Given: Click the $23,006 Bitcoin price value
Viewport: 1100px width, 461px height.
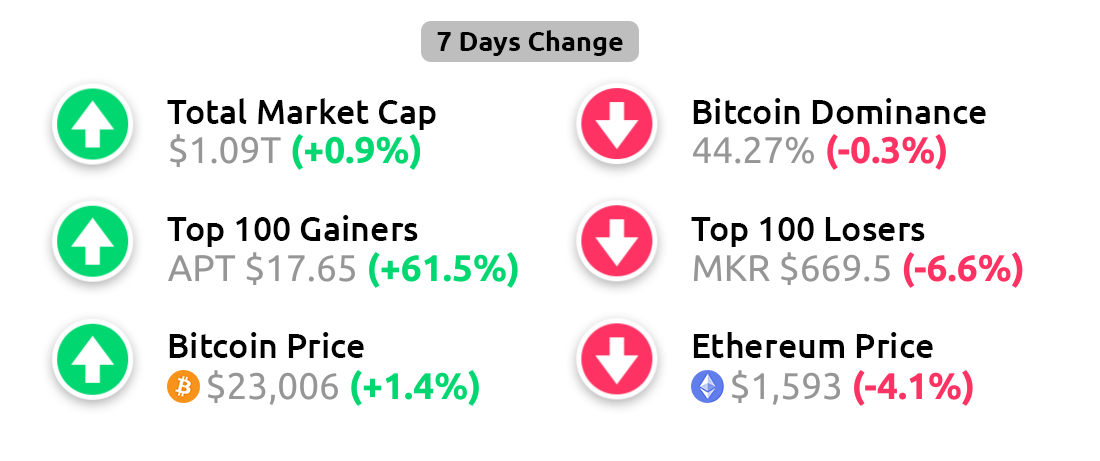Looking at the screenshot, I should tap(273, 387).
